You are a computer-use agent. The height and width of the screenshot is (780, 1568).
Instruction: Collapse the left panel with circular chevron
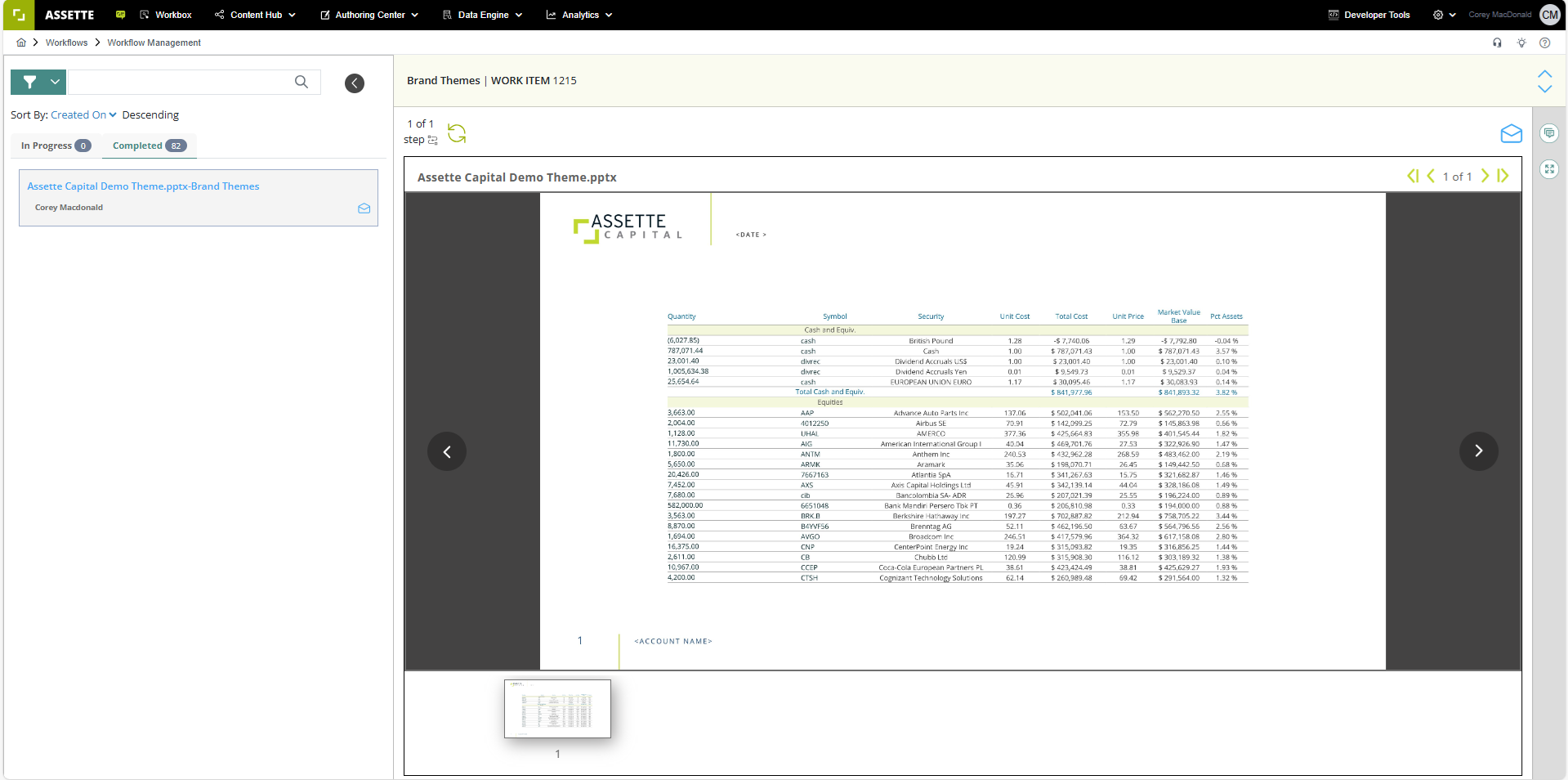[355, 83]
